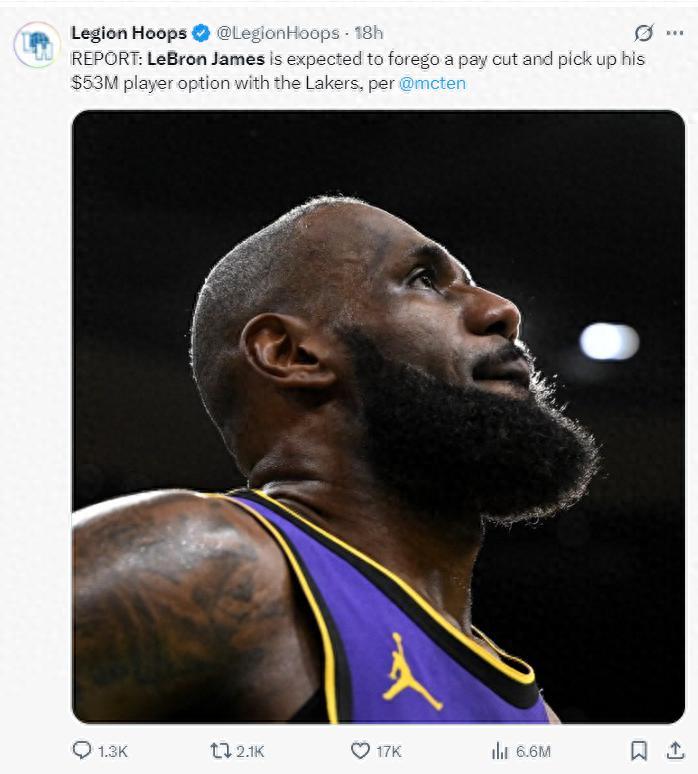698x774 pixels.
Task: Open the @mcten mention link
Action: point(432,83)
